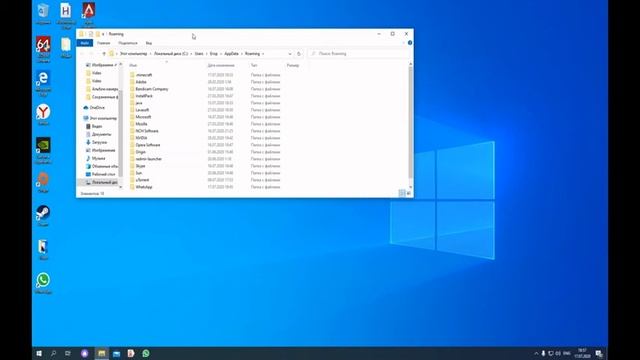Sort by the Тип column header
Screen dimensions: 640x360
254,65
